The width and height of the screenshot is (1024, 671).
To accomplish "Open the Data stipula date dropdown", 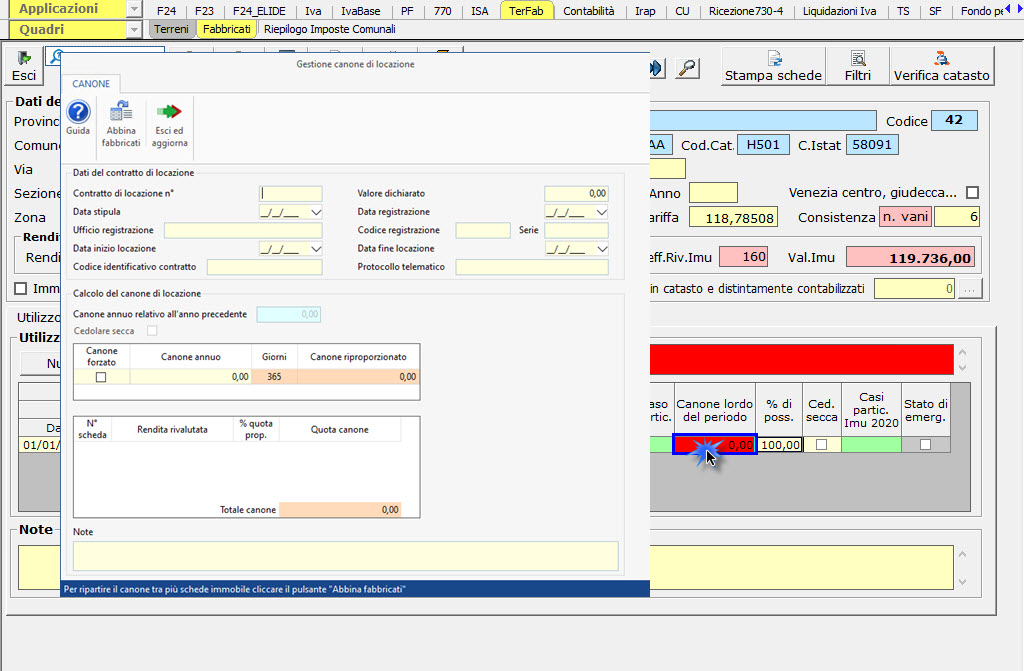I will pyautogui.click(x=316, y=212).
